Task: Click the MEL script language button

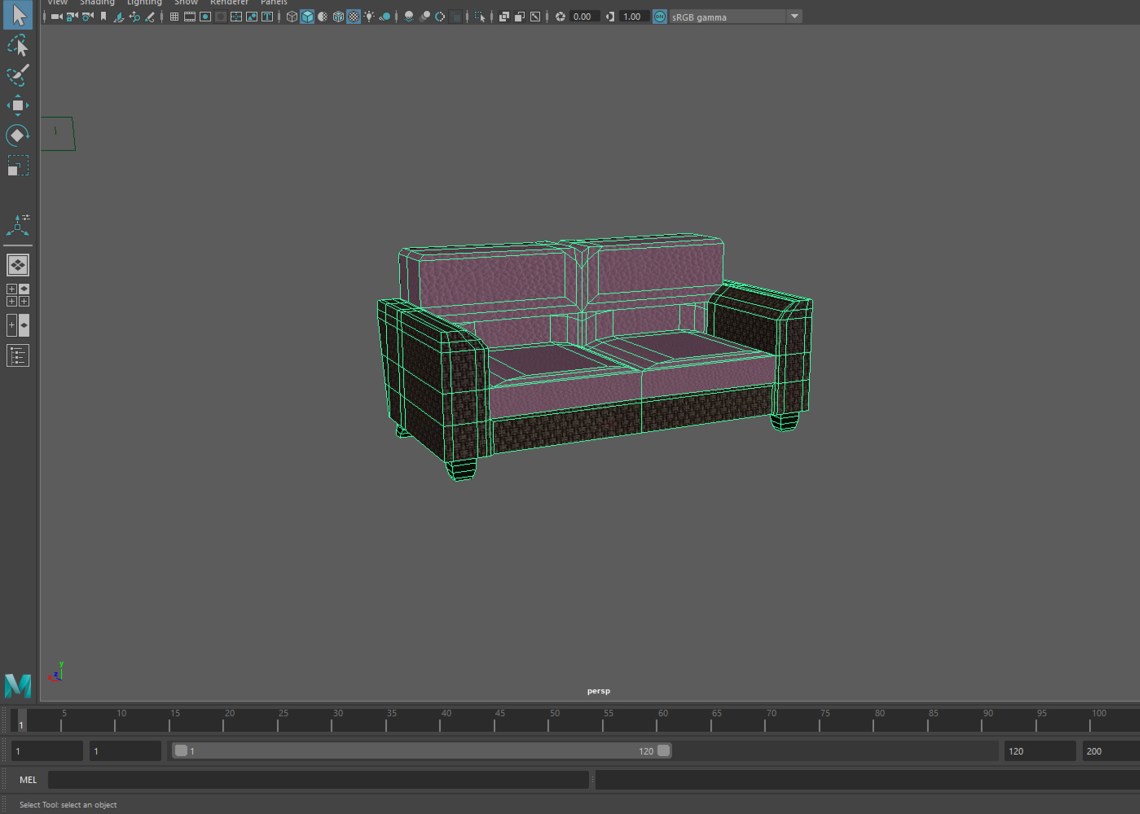Action: pyautogui.click(x=28, y=780)
